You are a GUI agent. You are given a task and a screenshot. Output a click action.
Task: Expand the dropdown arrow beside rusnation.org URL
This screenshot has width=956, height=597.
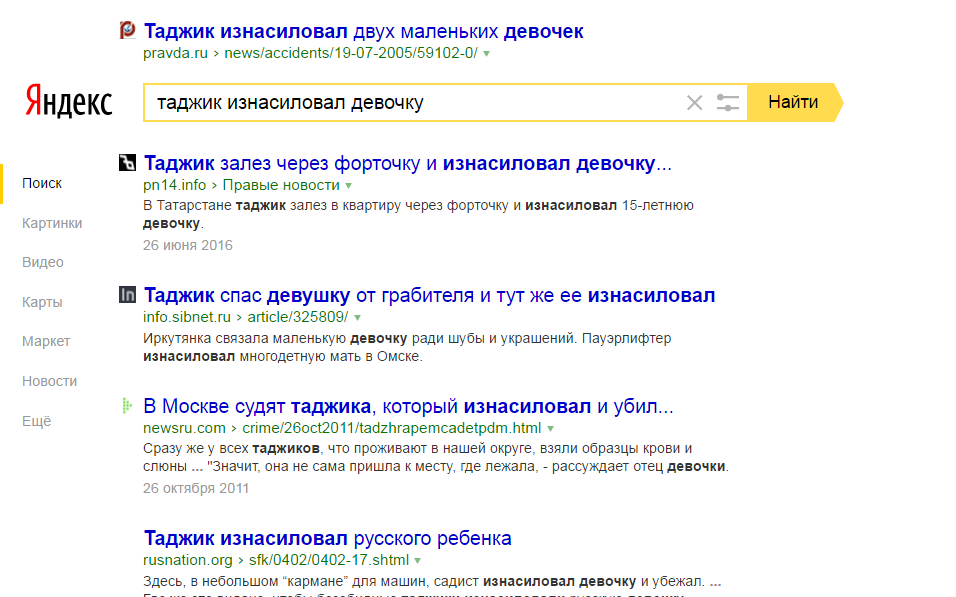(418, 560)
